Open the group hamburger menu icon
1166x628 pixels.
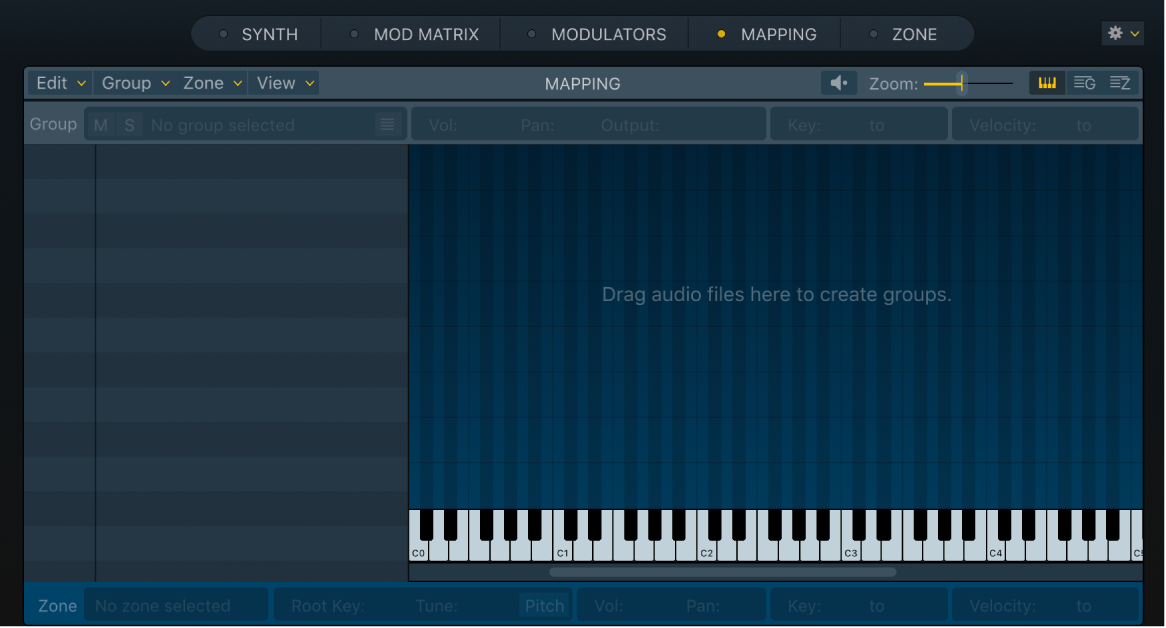tap(387, 124)
